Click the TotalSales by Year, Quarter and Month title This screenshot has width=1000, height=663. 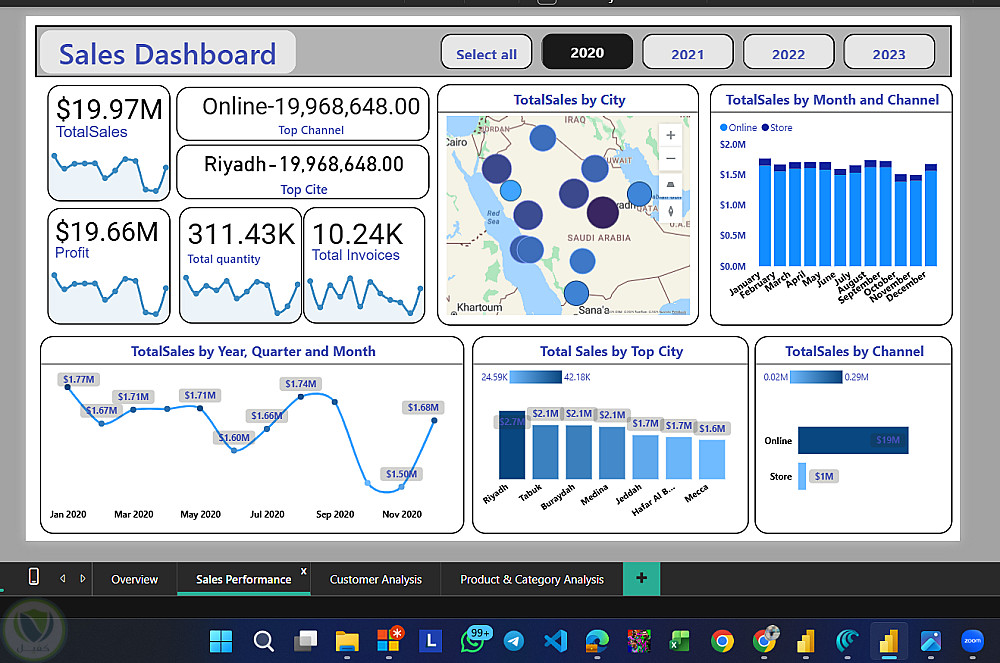(253, 351)
